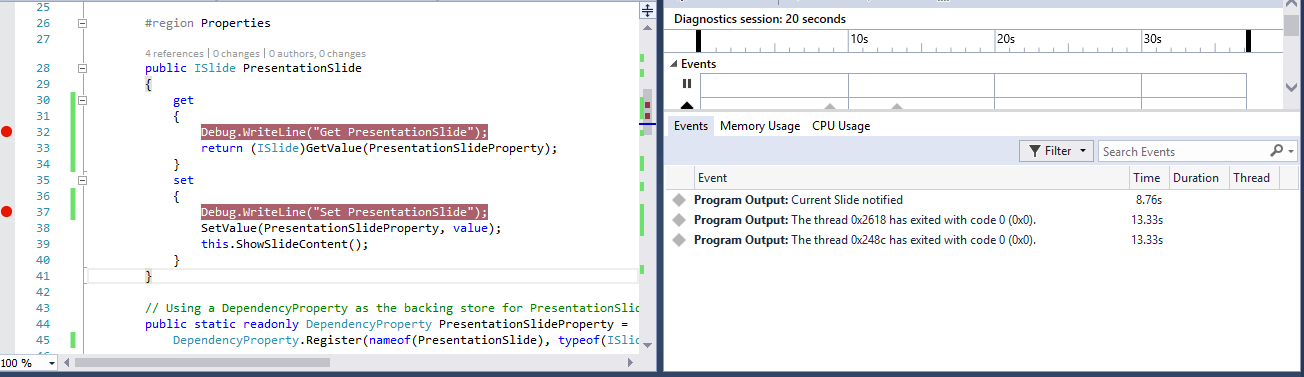Click the pause marker in Events track
The height and width of the screenshot is (377, 1304).
[x=686, y=83]
